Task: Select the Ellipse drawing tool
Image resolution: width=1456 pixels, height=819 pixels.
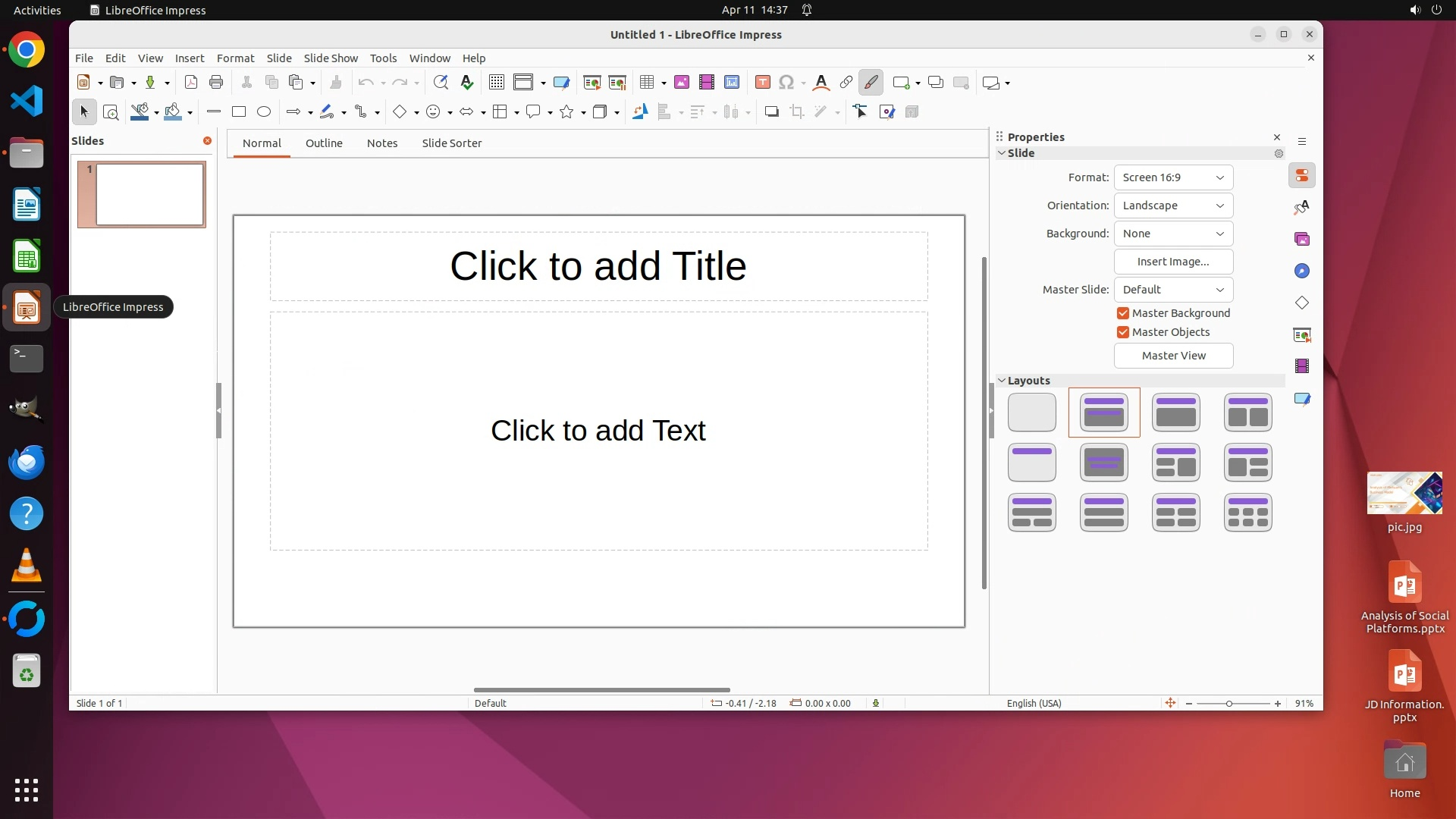Action: (x=264, y=112)
